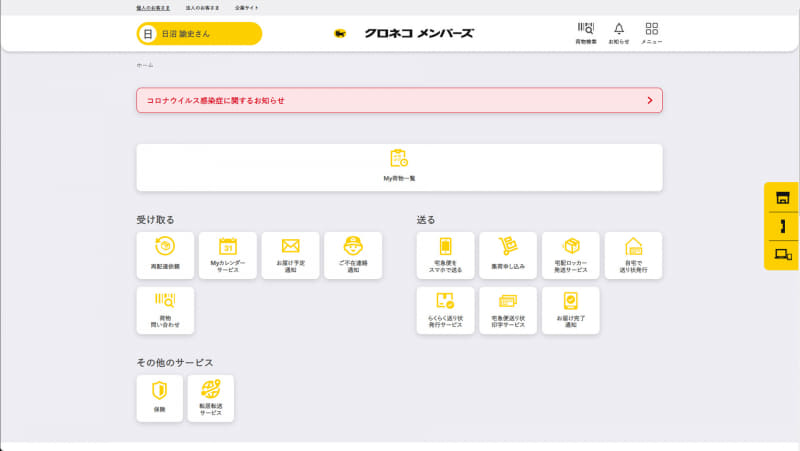Select 企業サイト top link
The width and height of the screenshot is (800, 451).
tap(246, 8)
